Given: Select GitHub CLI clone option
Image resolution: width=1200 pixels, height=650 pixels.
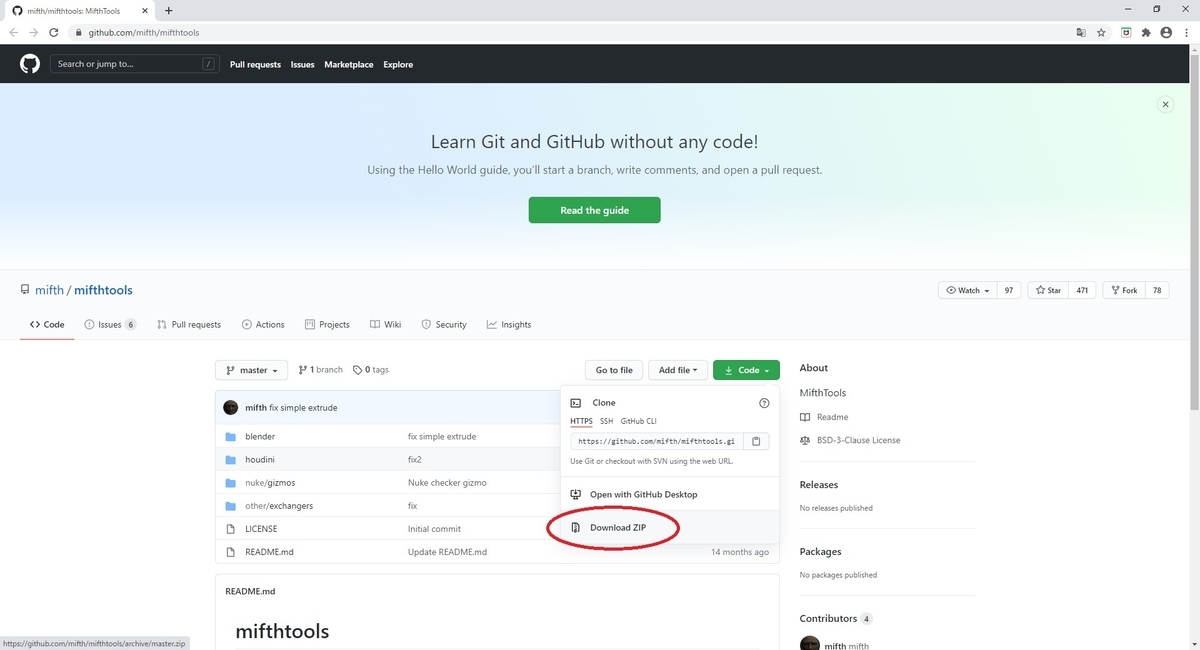Looking at the screenshot, I should click(639, 421).
